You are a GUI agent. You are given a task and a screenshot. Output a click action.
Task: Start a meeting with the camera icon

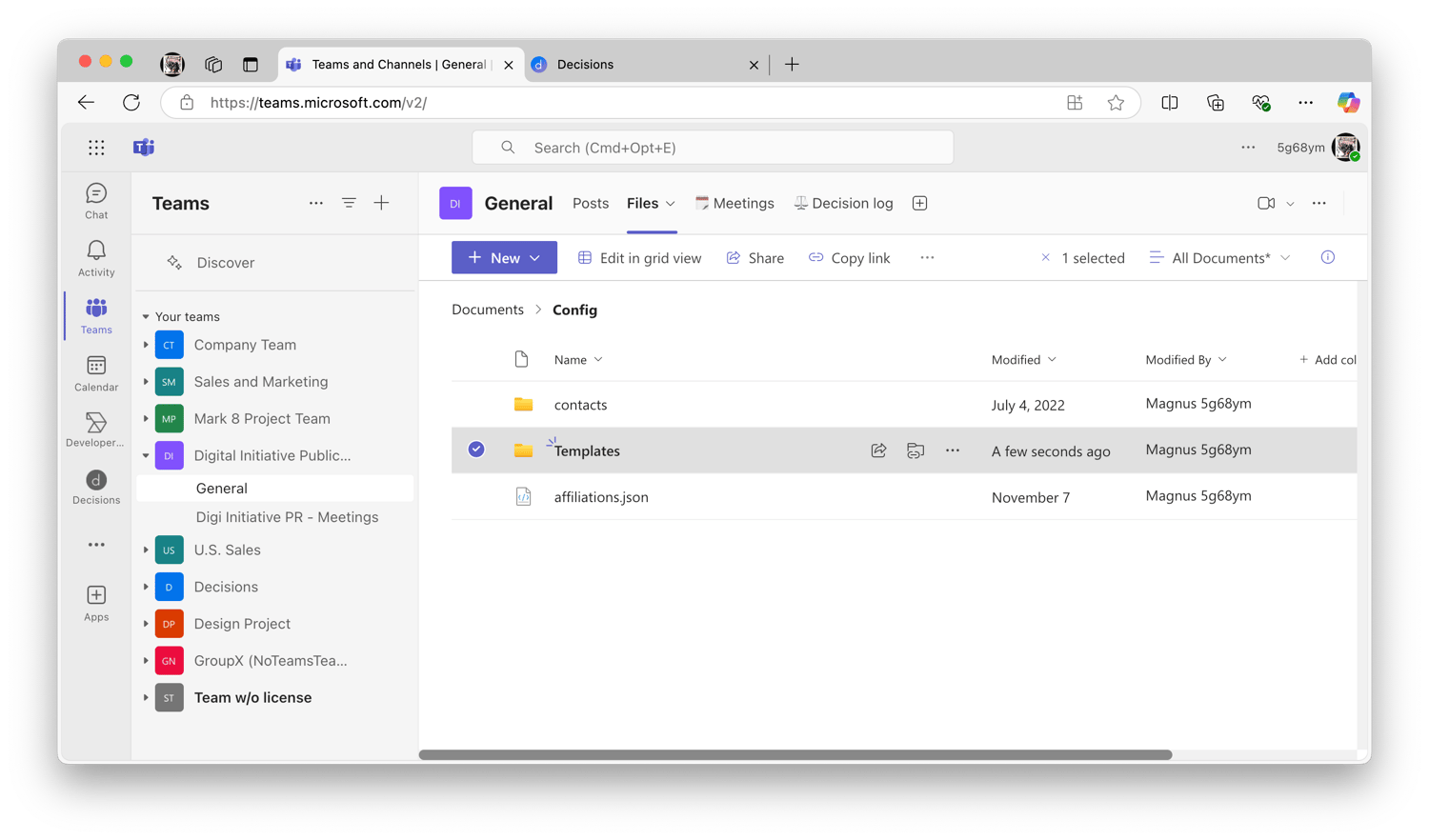1265,203
